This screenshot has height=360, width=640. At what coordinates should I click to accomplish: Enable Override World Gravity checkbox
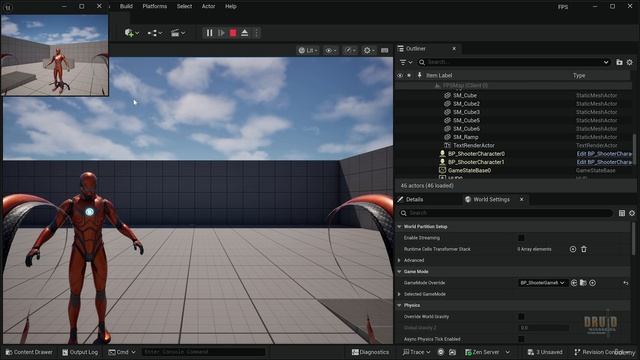click(x=521, y=317)
